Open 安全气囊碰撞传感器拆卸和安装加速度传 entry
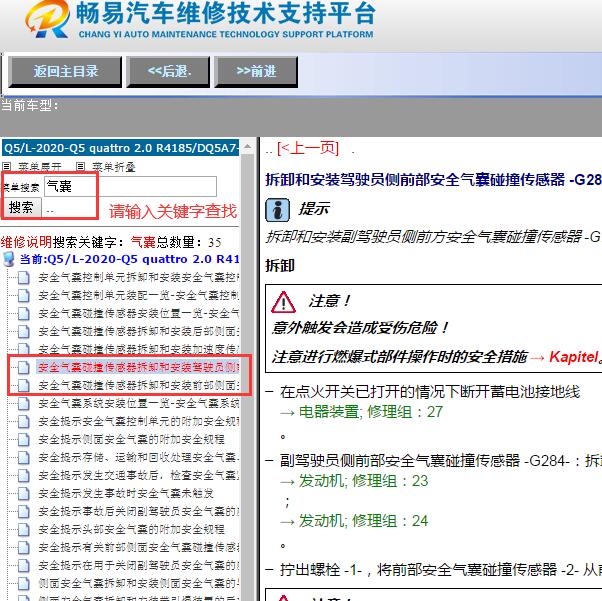The width and height of the screenshot is (602, 601). point(138,349)
